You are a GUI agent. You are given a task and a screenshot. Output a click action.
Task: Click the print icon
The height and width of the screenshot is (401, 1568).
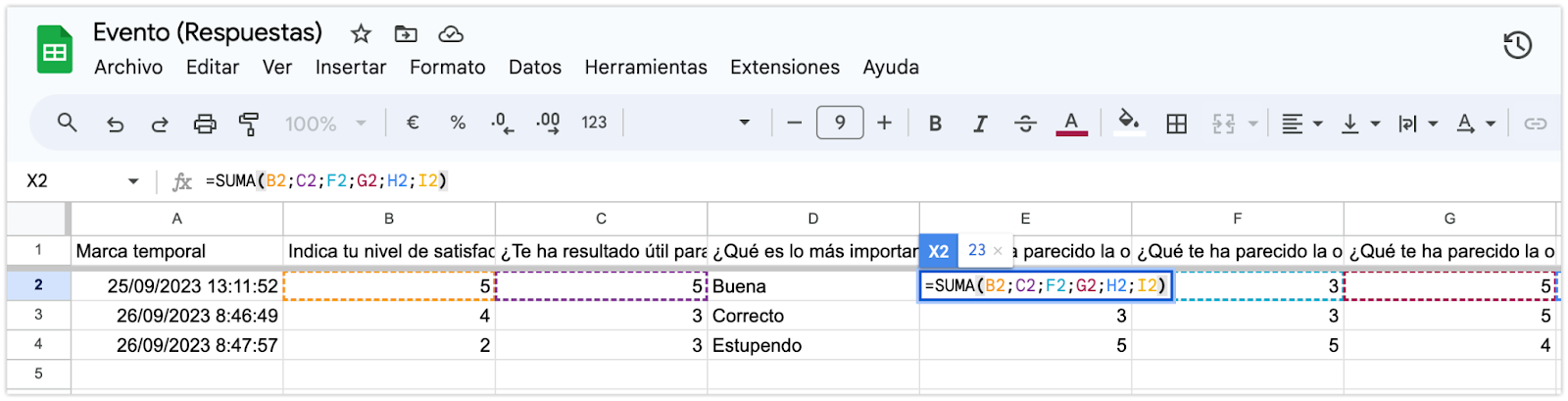(204, 124)
